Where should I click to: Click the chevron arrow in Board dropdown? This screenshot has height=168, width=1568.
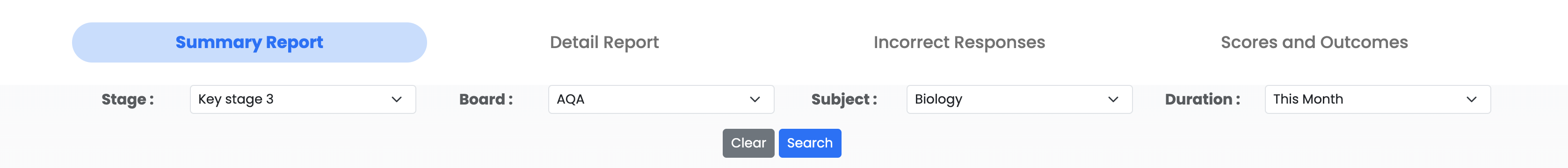click(x=755, y=99)
